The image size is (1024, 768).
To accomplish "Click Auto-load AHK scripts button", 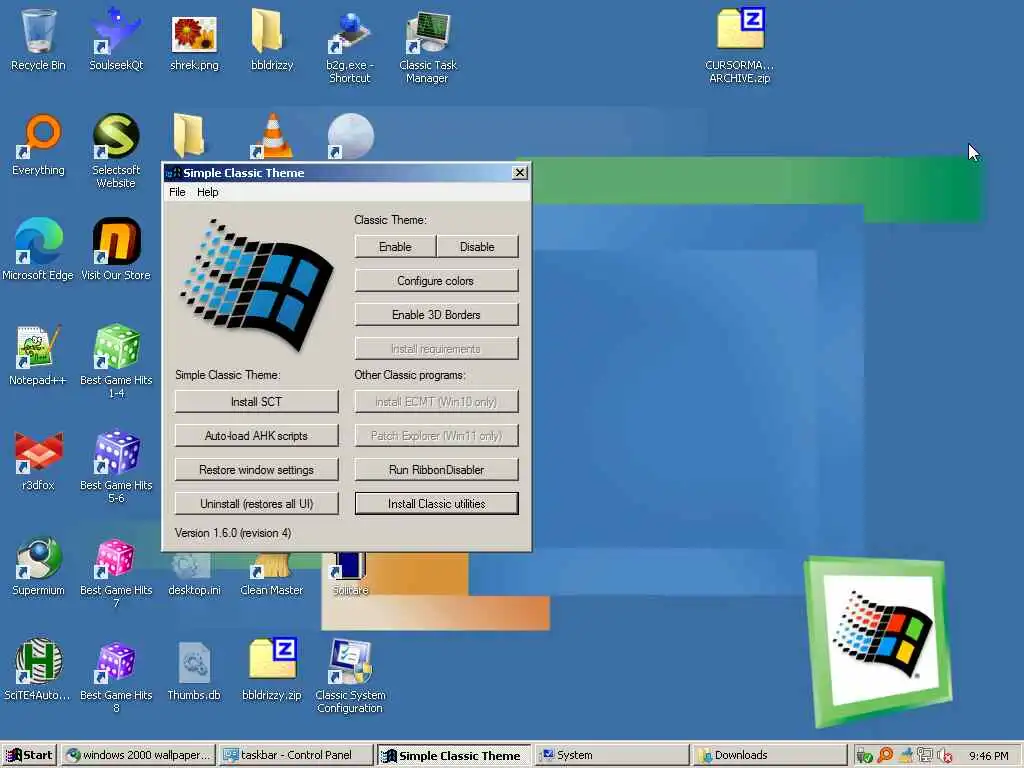I will click(x=256, y=436).
